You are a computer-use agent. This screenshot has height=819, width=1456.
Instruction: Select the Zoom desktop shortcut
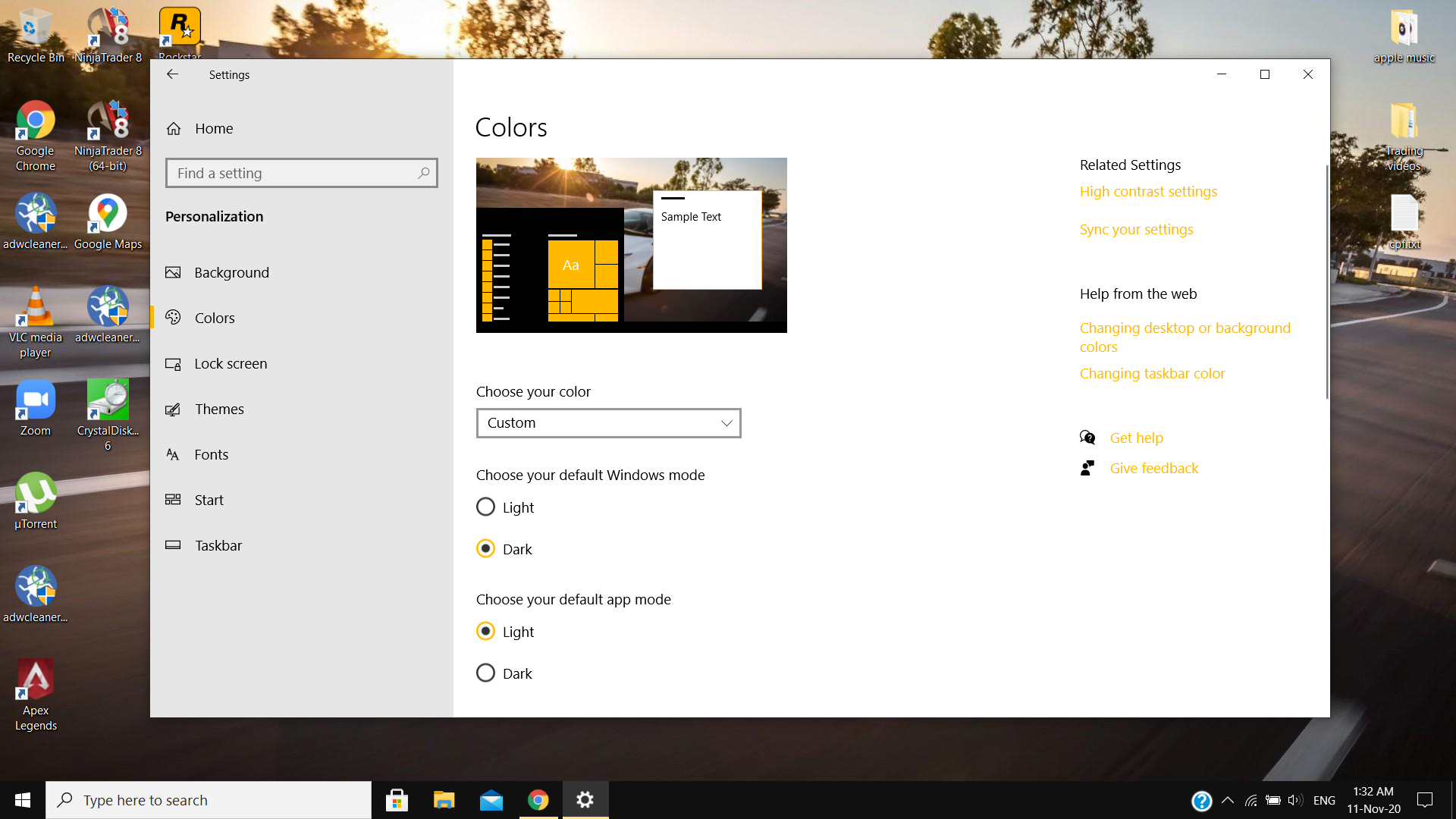pos(35,409)
